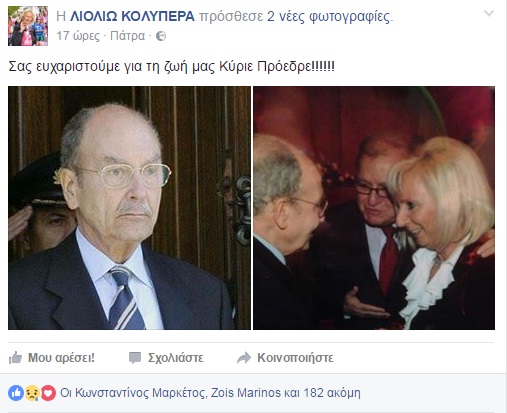Click the share arrow icon
This screenshot has height=413, width=507.
pyautogui.click(x=244, y=358)
